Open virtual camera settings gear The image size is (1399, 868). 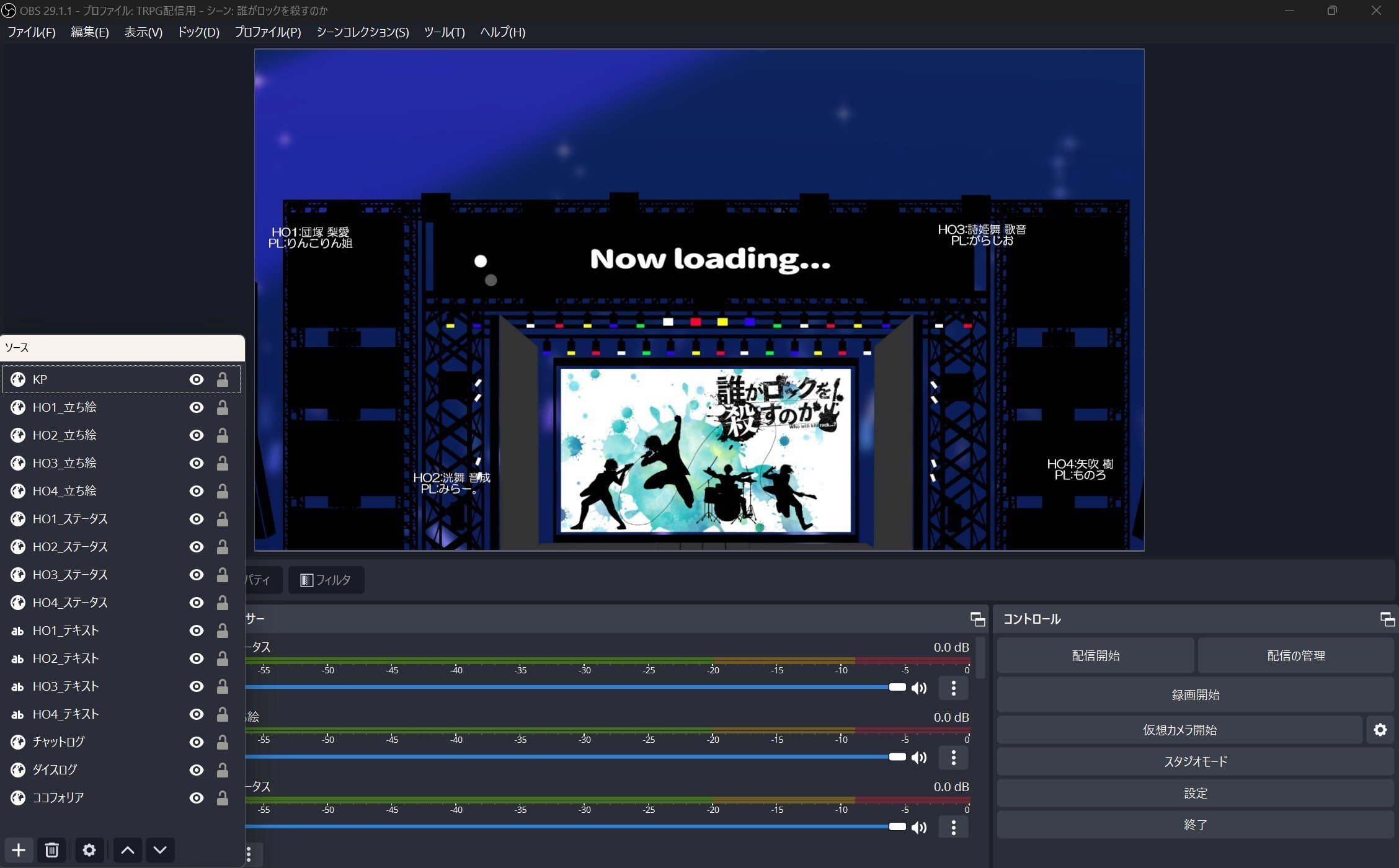[x=1380, y=730]
